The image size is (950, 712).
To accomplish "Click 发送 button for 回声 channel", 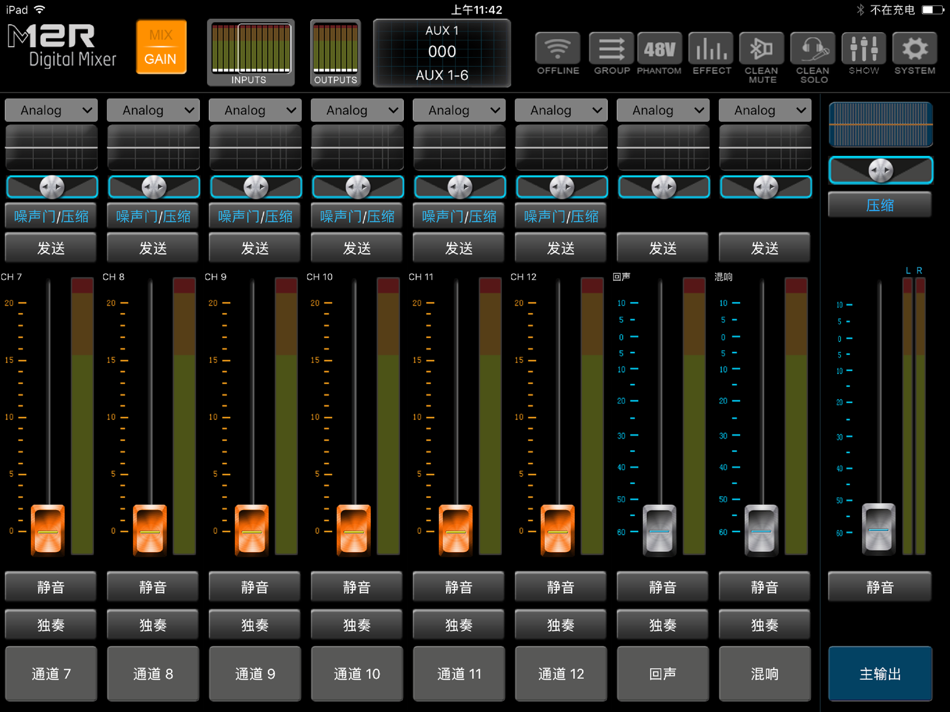I will coord(663,248).
